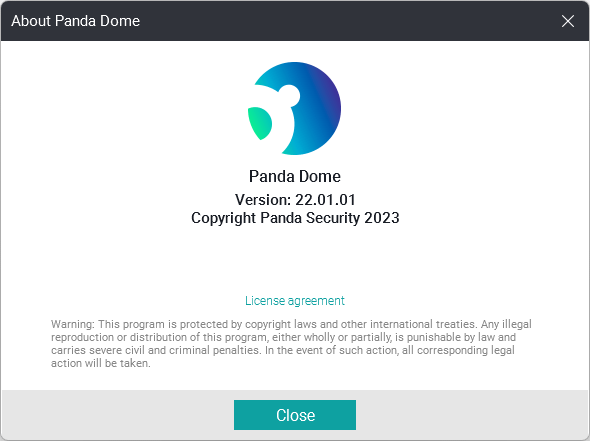Click the white panda ear cutout in logo
The height and width of the screenshot is (441, 590).
[x=289, y=96]
